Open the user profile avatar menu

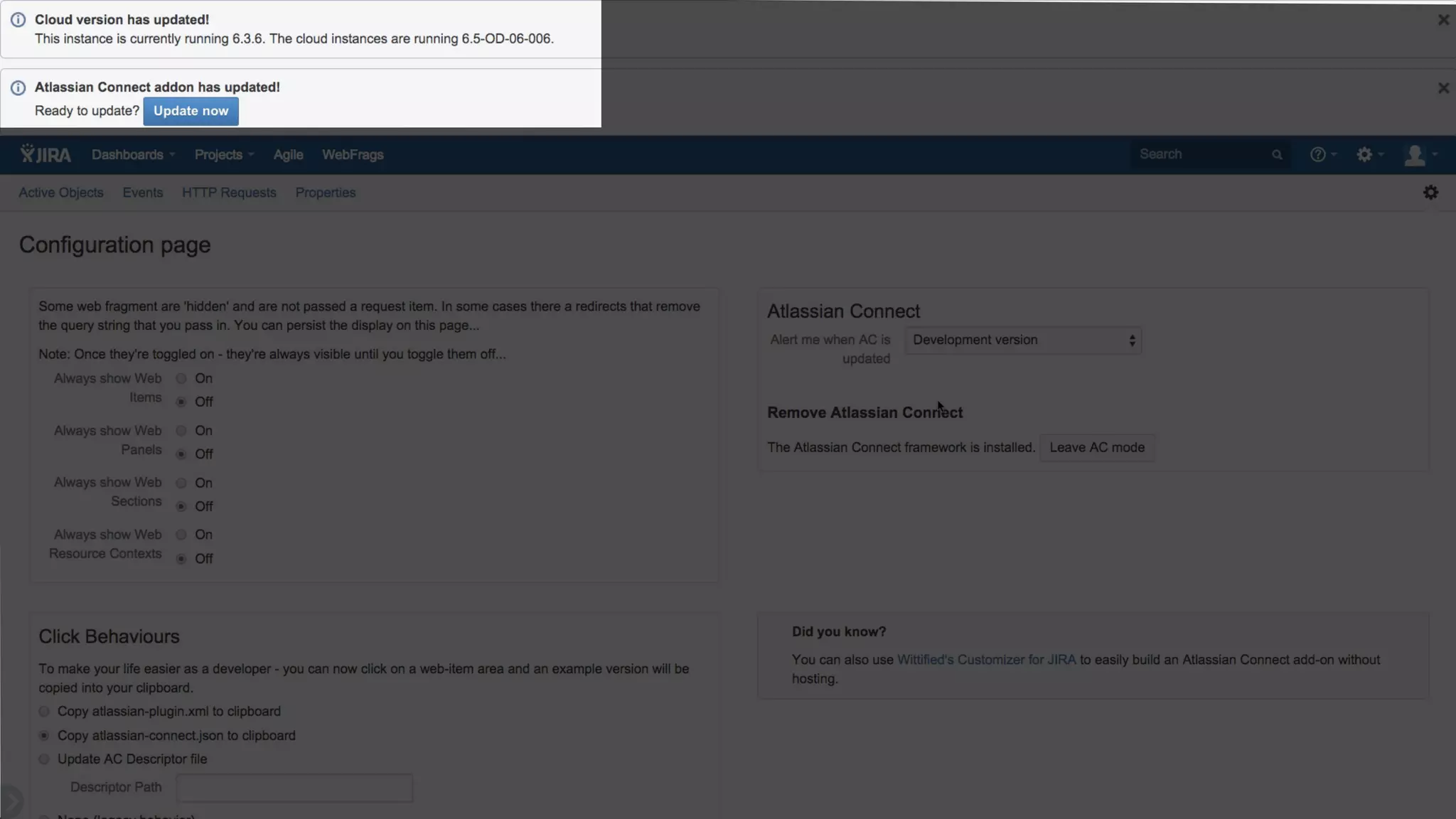(1418, 154)
